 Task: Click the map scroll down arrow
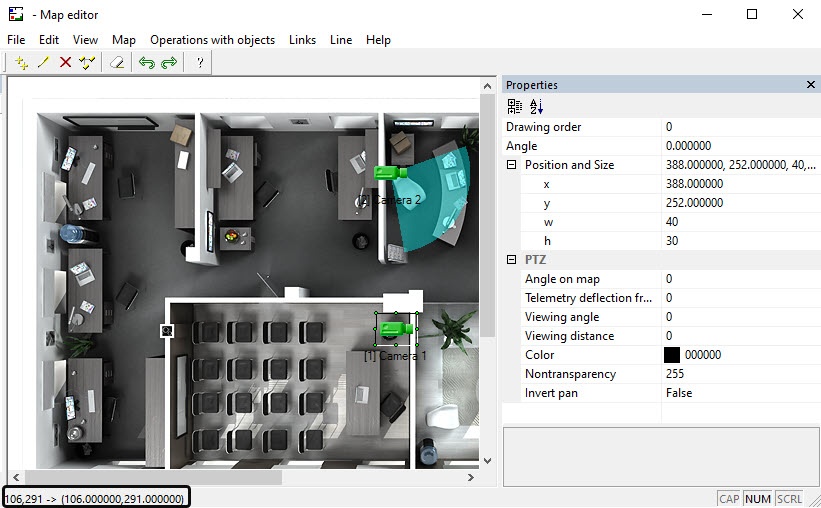[x=487, y=461]
